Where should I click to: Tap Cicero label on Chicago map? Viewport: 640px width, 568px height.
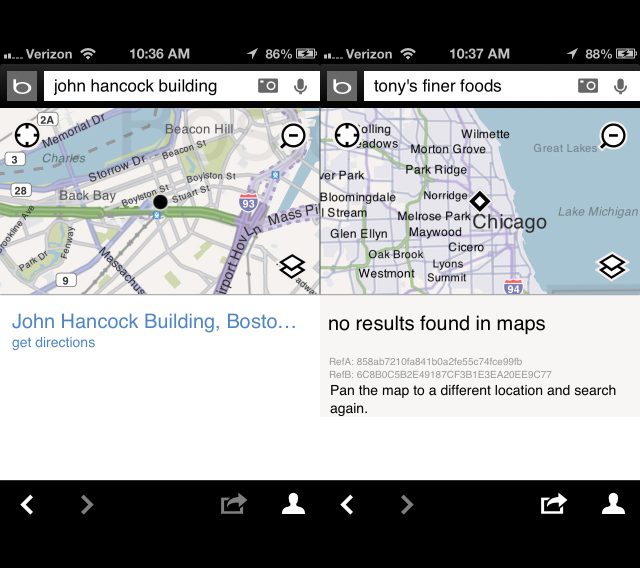click(x=466, y=247)
